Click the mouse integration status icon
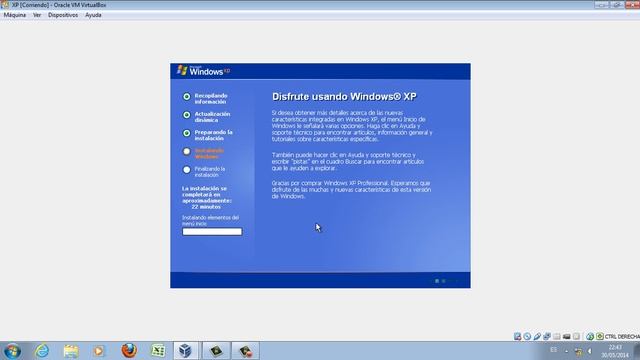 point(590,336)
